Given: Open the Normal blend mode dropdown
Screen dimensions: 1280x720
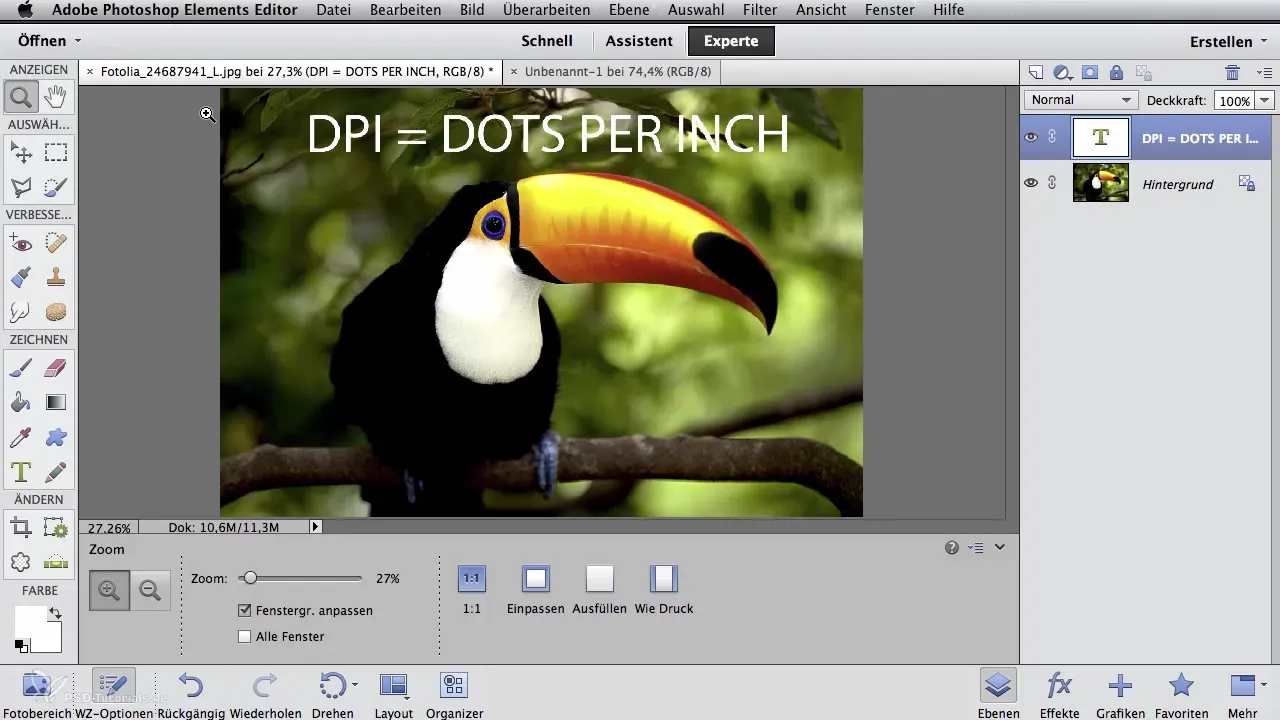Looking at the screenshot, I should [x=1081, y=100].
